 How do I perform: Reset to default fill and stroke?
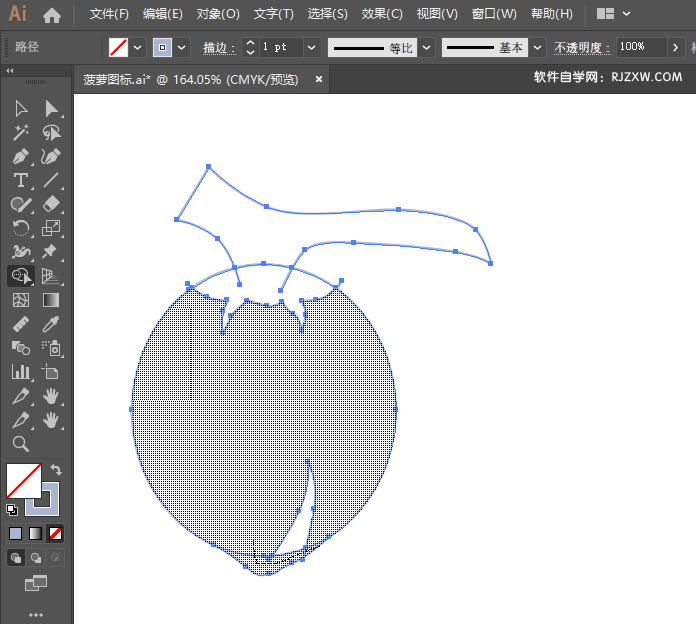pos(12,510)
